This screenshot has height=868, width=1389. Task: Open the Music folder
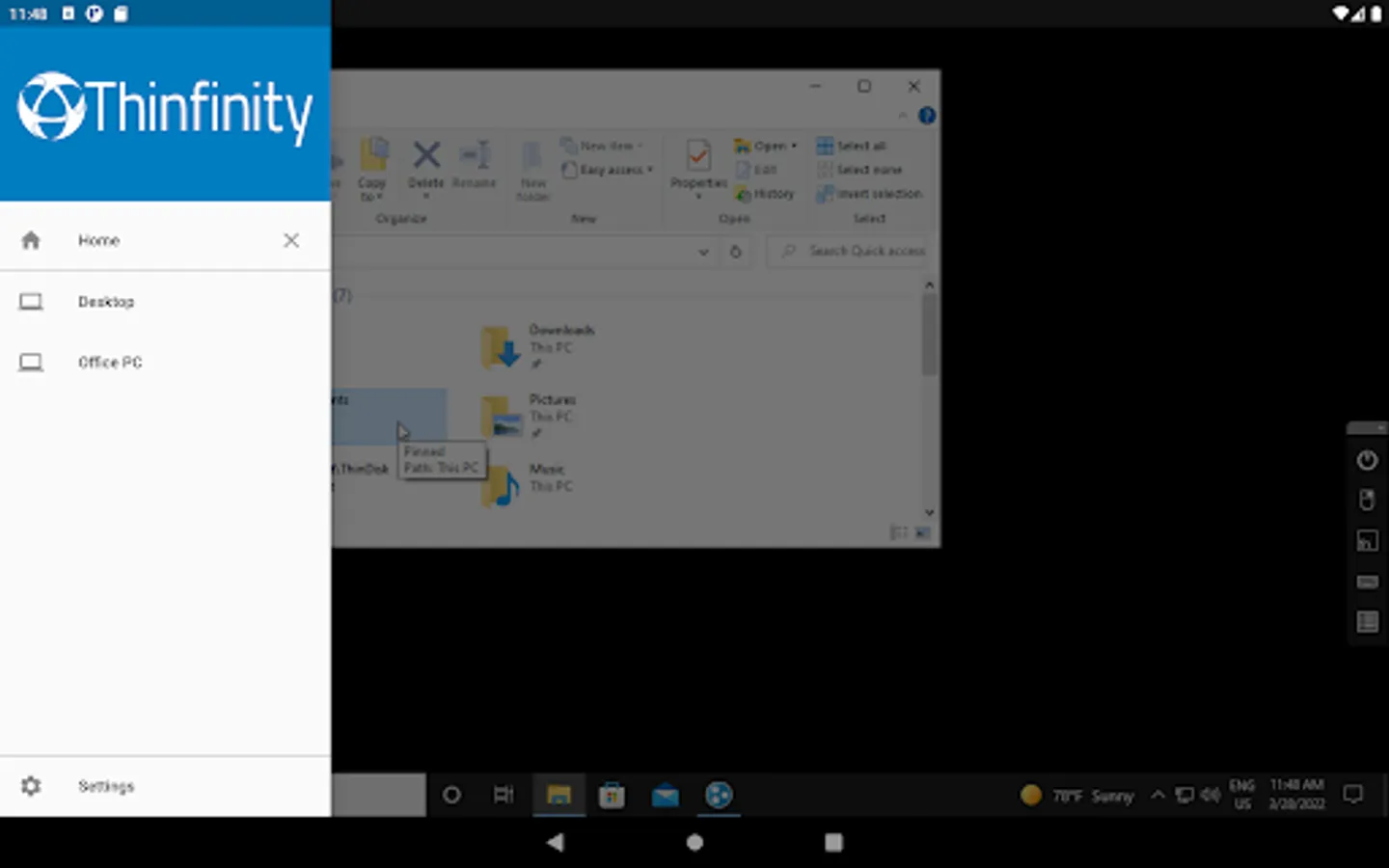528,486
